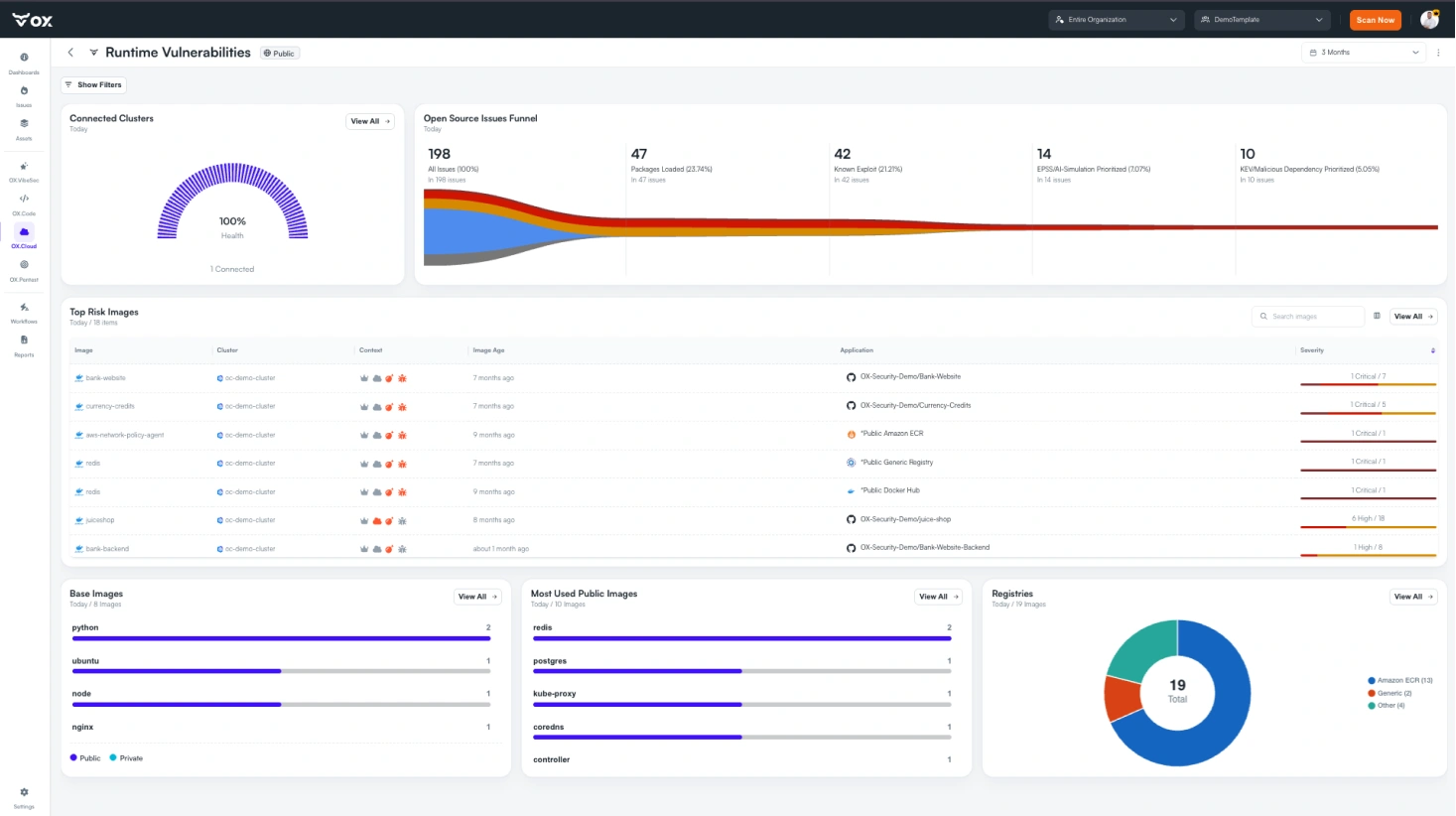Toggle the Private legend under Base Images
This screenshot has height=816, width=1456.
pyautogui.click(x=126, y=758)
